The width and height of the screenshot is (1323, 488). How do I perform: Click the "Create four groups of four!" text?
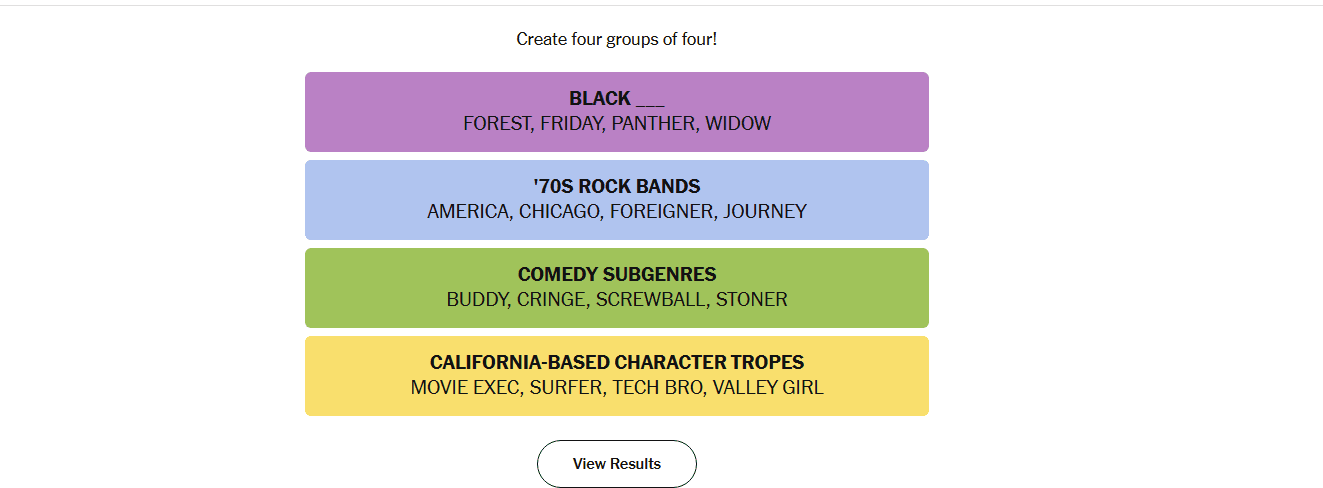tap(616, 39)
